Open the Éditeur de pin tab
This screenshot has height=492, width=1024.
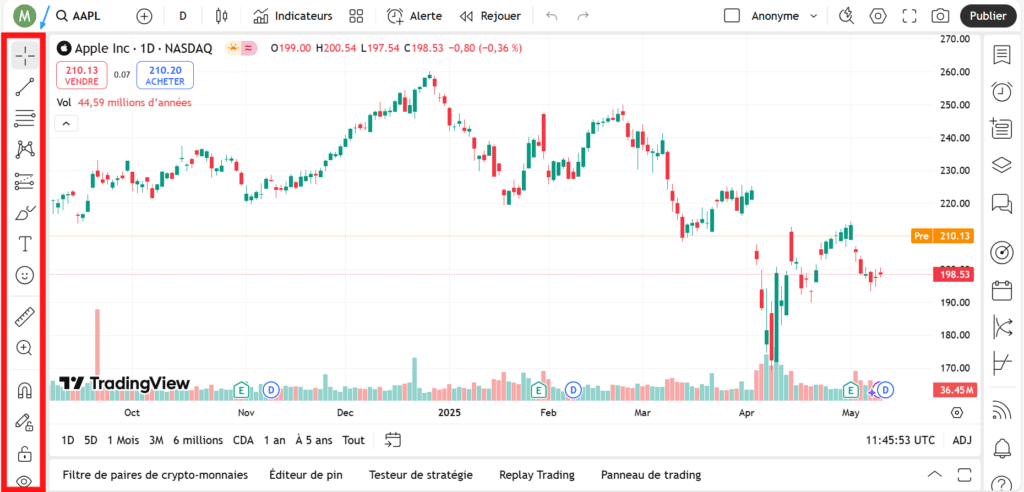point(306,475)
